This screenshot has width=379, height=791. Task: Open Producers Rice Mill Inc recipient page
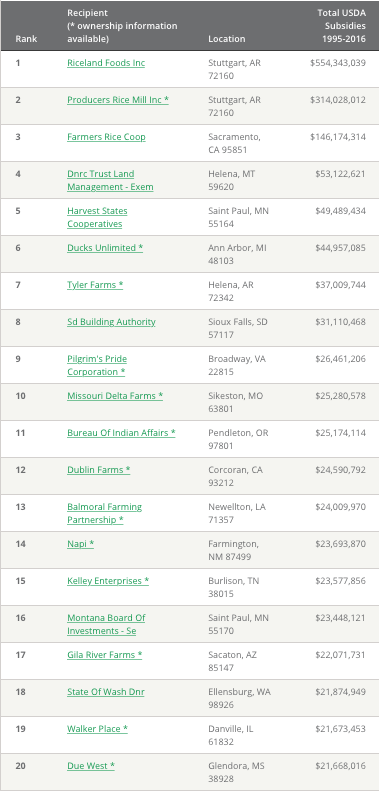pos(118,100)
